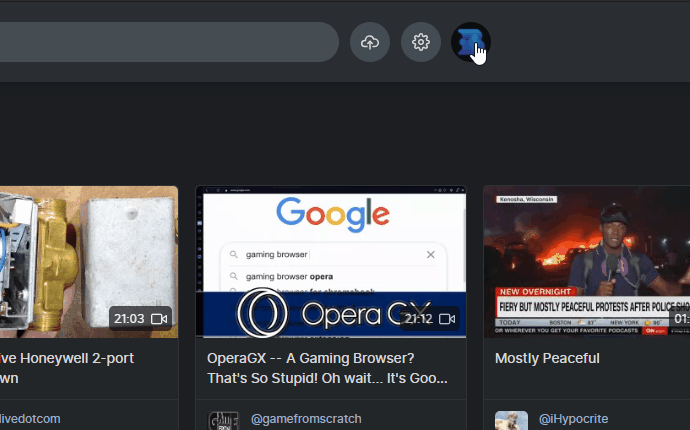
Task: Focus the search input field
Action: pyautogui.click(x=169, y=42)
